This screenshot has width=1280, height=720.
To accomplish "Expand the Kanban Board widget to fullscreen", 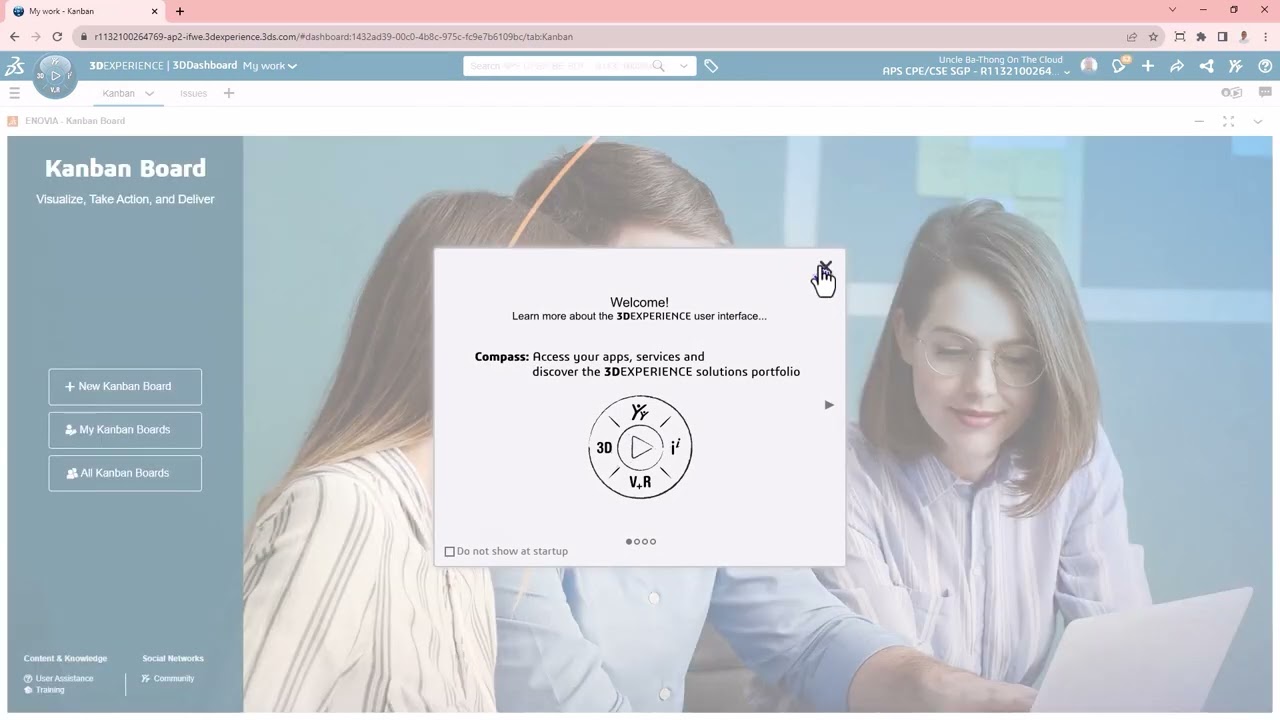I will pyautogui.click(x=1228, y=121).
